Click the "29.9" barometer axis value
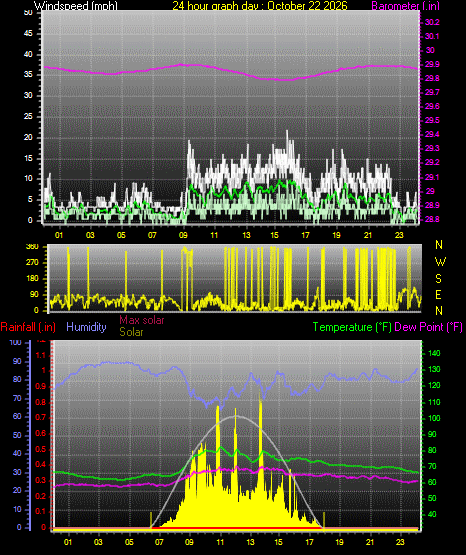This screenshot has height=555, width=466. [x=432, y=64]
